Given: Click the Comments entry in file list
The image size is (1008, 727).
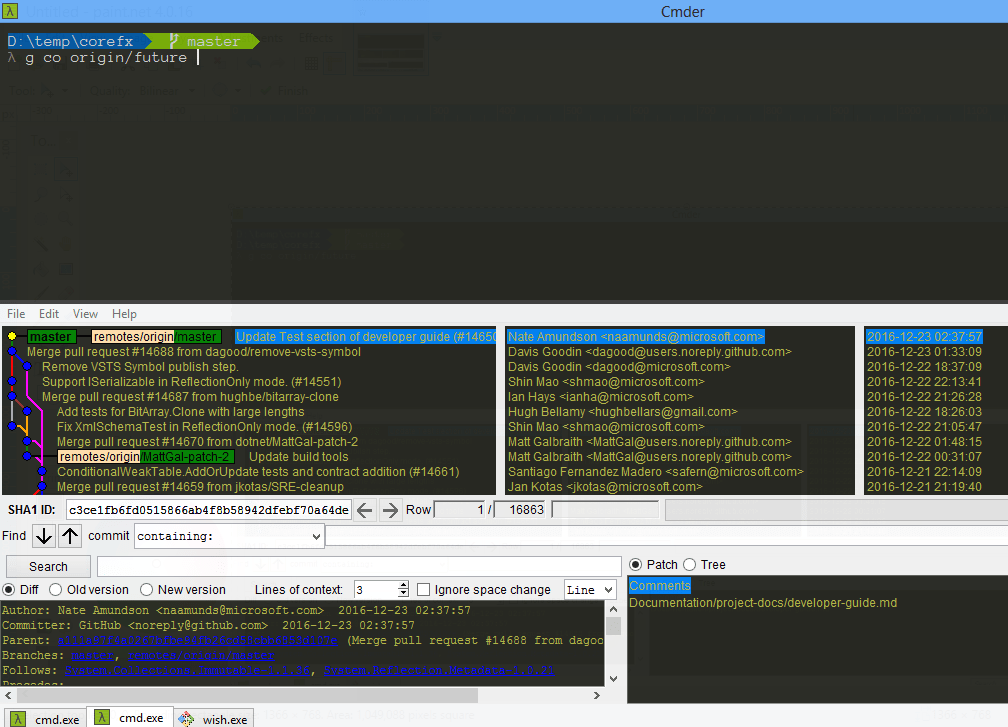Looking at the screenshot, I should pyautogui.click(x=660, y=586).
